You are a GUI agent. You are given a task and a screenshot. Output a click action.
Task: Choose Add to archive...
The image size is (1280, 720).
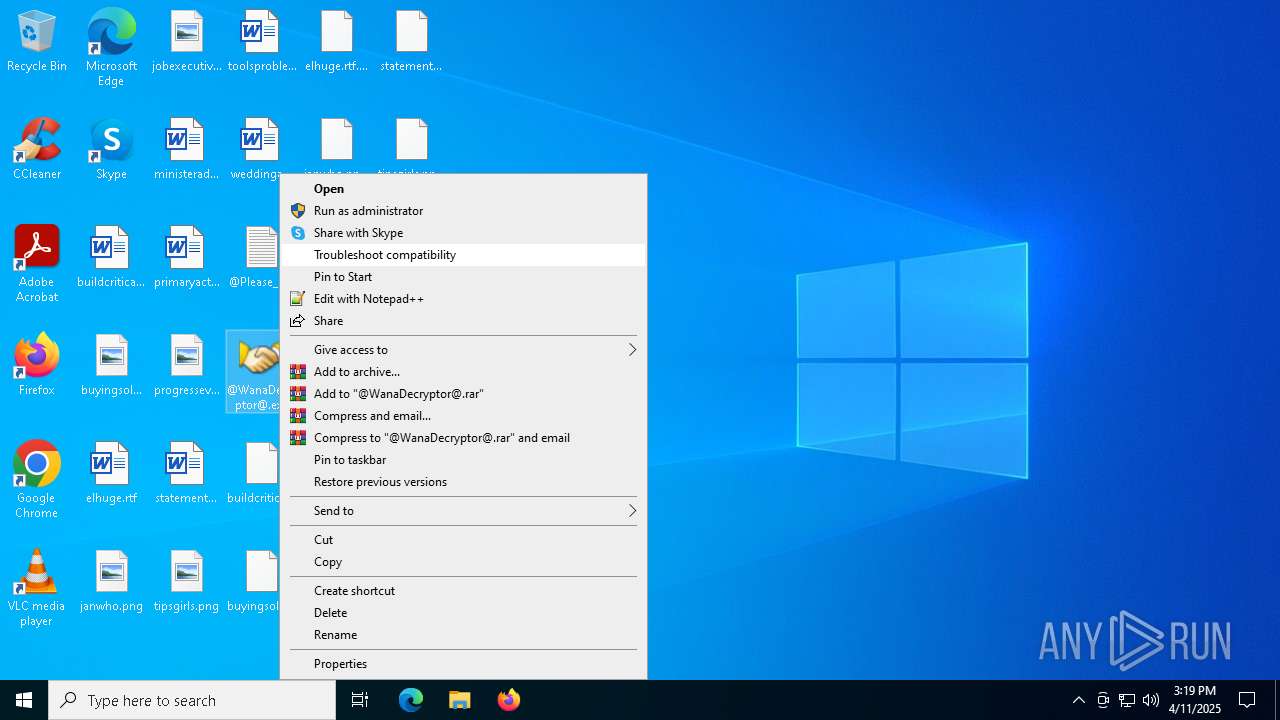click(x=463, y=372)
